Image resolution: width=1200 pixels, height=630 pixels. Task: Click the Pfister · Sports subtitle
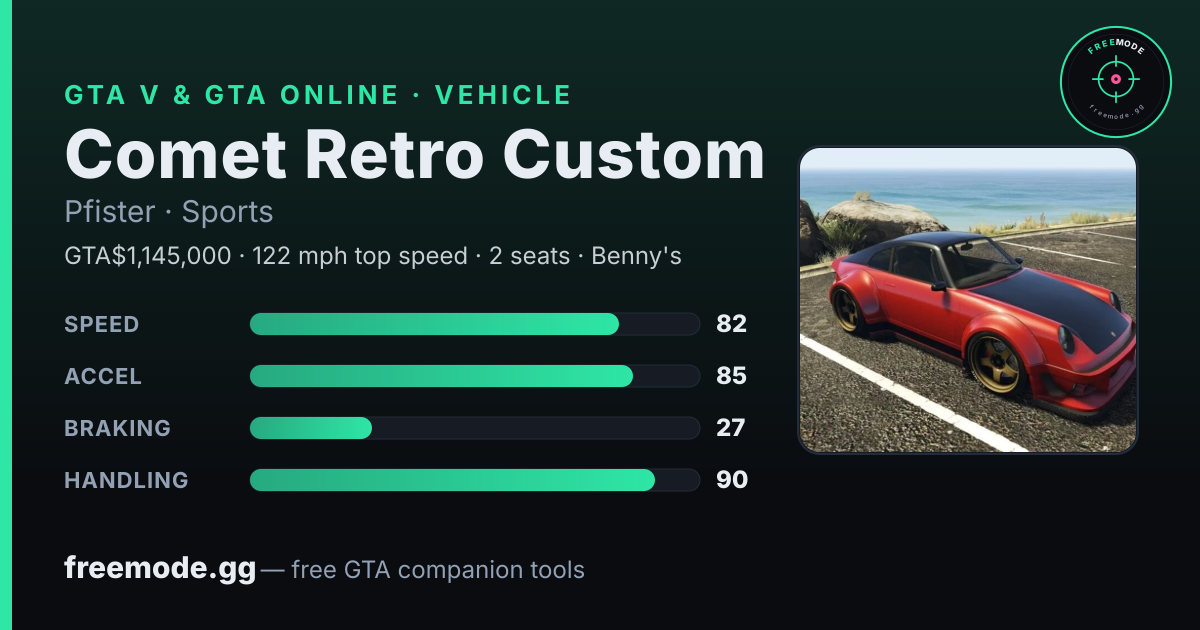pyautogui.click(x=169, y=212)
